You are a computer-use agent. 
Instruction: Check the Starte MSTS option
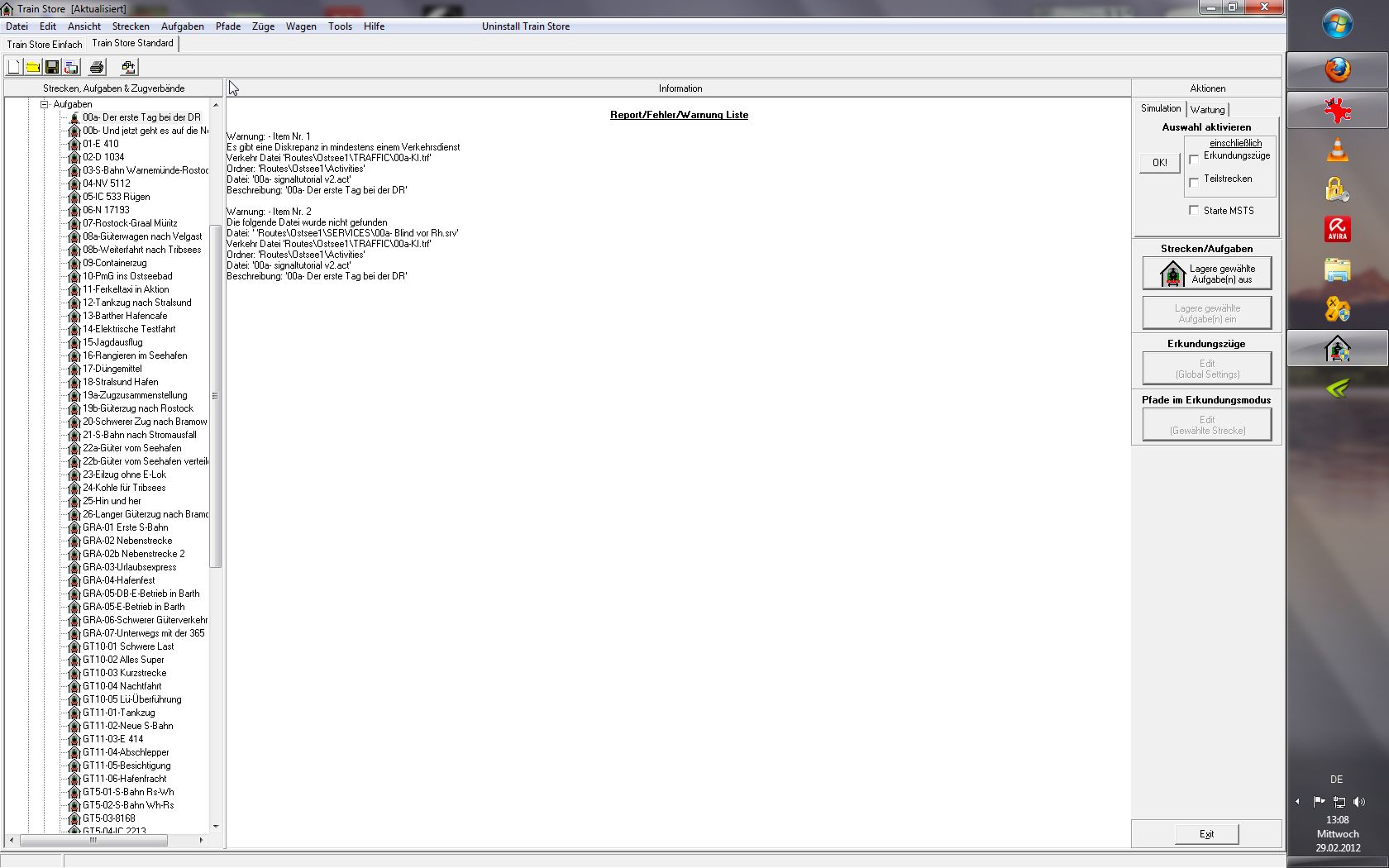[x=1194, y=210]
